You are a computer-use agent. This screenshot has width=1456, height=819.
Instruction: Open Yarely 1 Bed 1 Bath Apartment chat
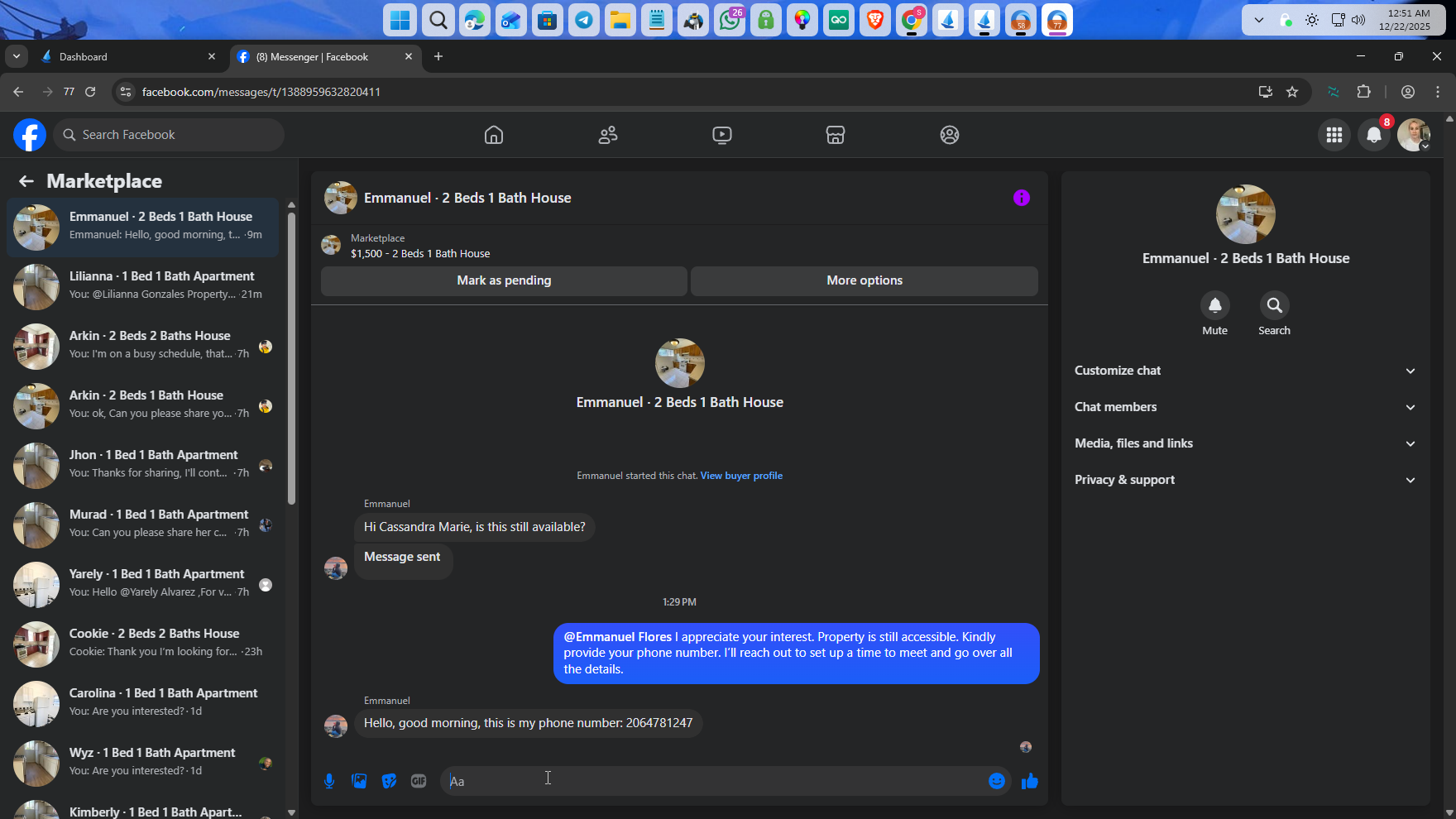[x=142, y=585]
